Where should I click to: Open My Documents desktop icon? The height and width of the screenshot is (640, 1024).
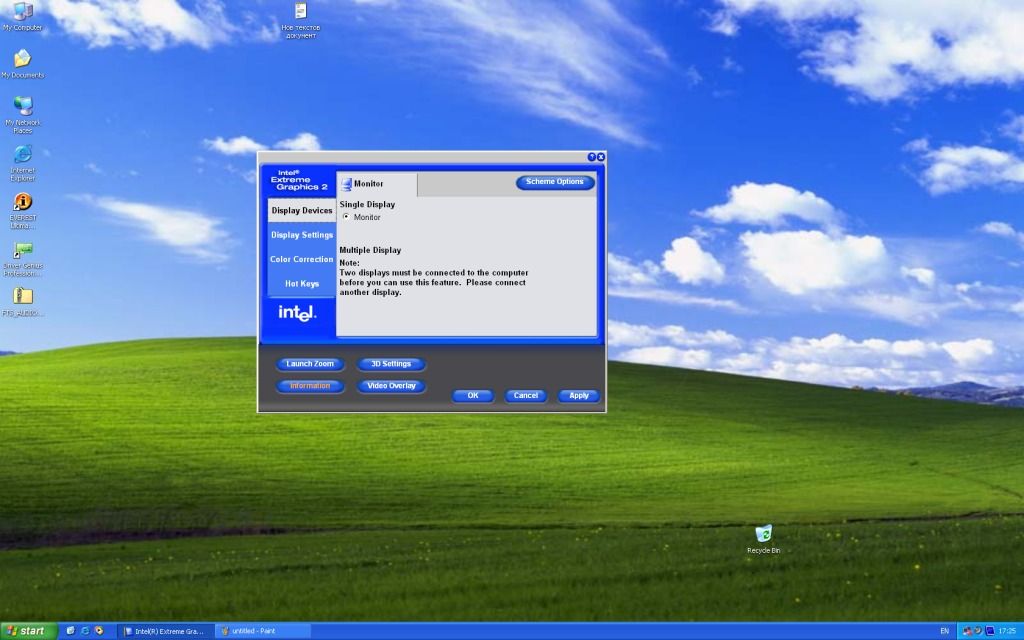point(23,63)
